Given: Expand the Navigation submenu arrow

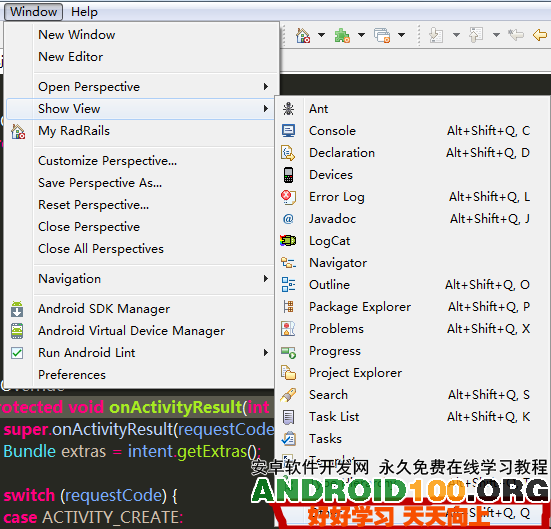Looking at the screenshot, I should tap(266, 279).
